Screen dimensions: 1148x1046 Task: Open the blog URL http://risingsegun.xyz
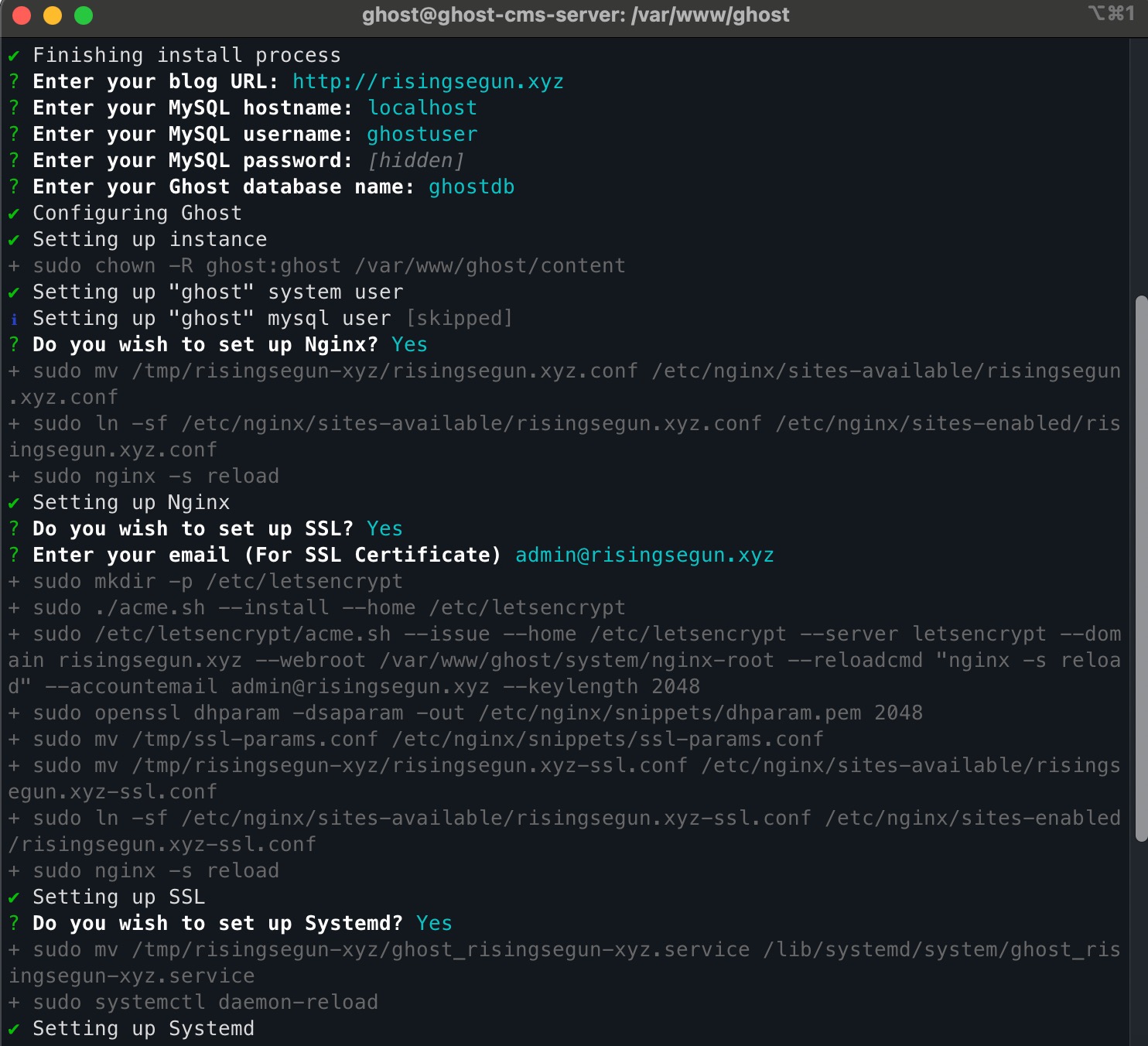(x=428, y=81)
